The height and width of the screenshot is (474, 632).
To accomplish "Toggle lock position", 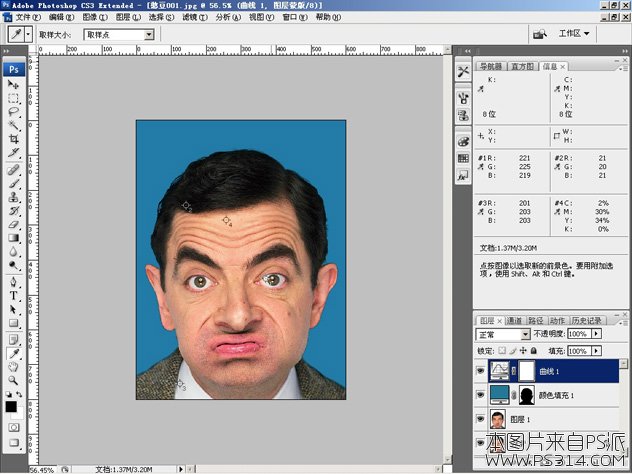I will [523, 351].
